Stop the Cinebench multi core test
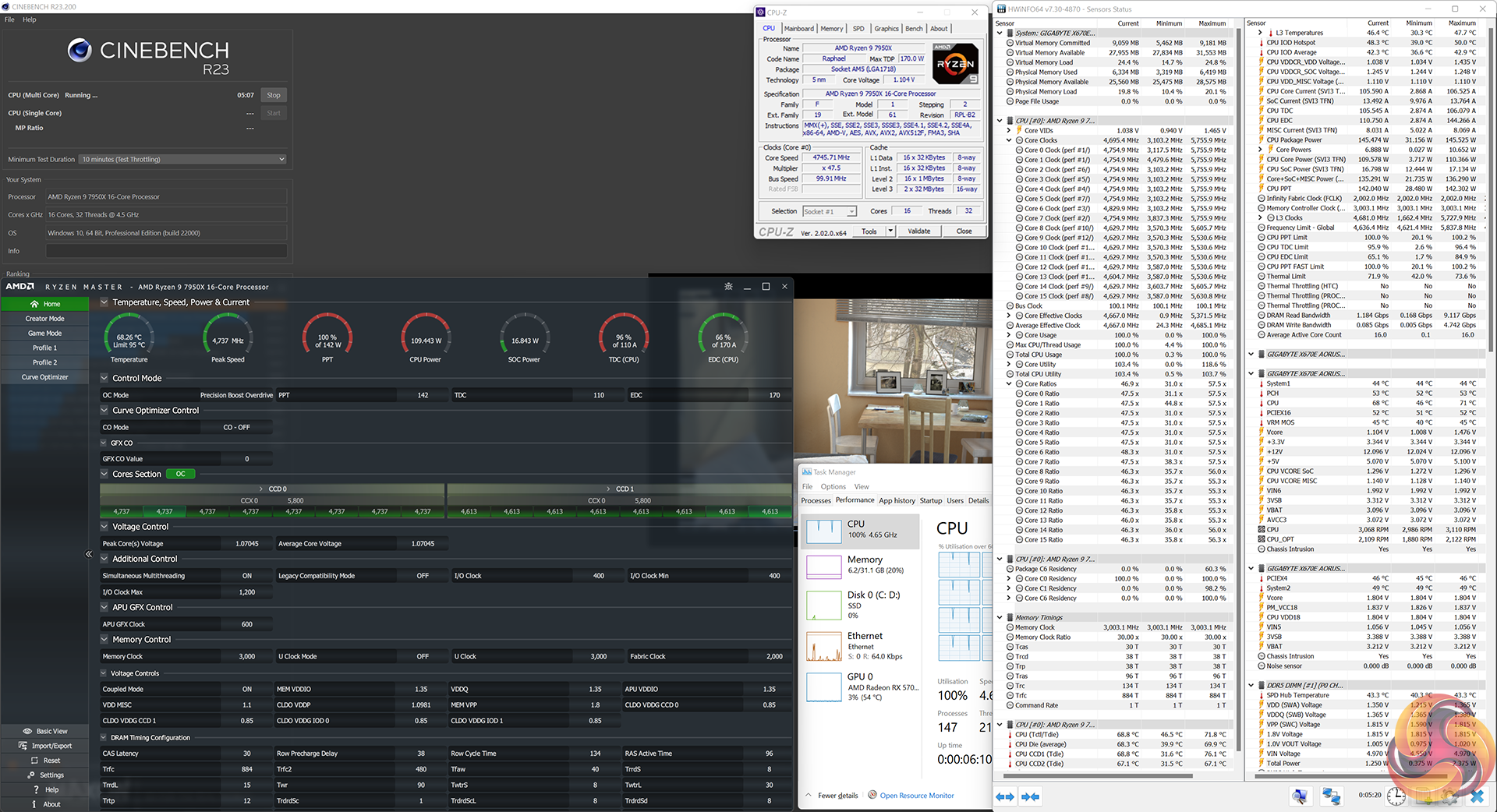Image resolution: width=1497 pixels, height=812 pixels. (x=273, y=95)
